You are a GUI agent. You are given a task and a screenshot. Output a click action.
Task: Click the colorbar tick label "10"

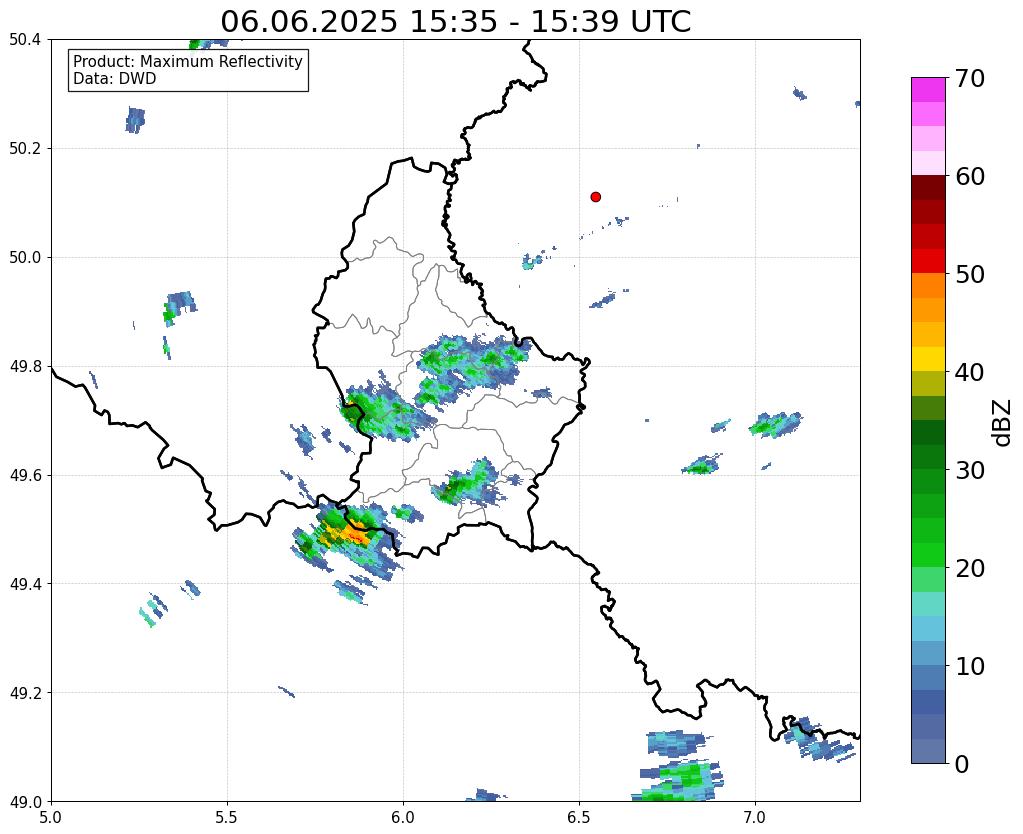click(x=970, y=666)
